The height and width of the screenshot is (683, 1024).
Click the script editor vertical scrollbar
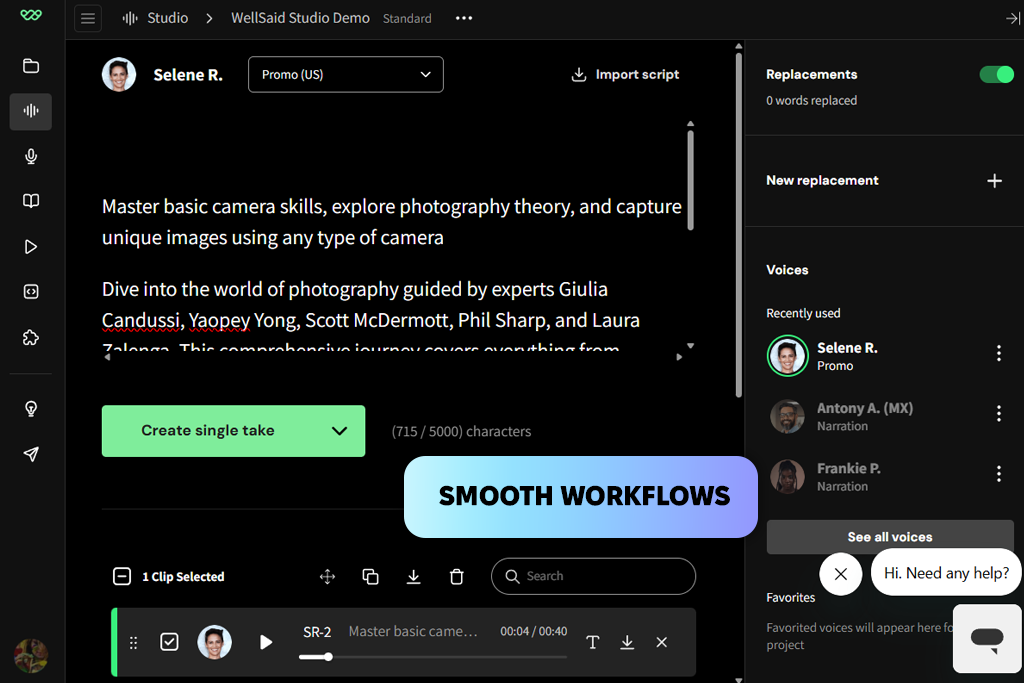click(690, 180)
